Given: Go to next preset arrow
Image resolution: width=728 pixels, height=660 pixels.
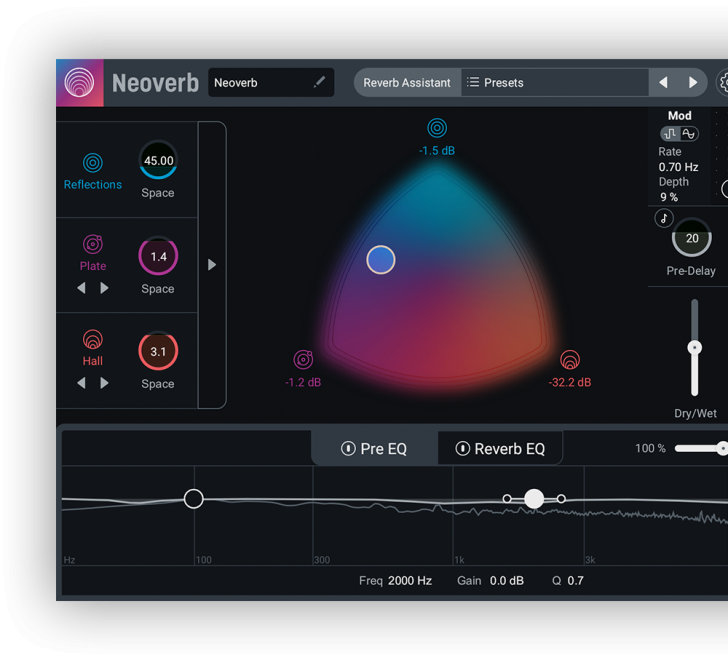Looking at the screenshot, I should pos(693,83).
